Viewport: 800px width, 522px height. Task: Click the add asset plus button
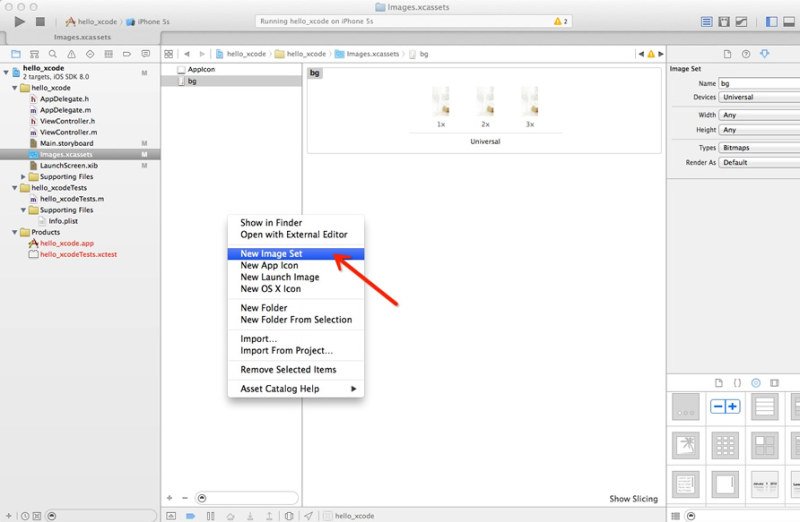point(169,498)
